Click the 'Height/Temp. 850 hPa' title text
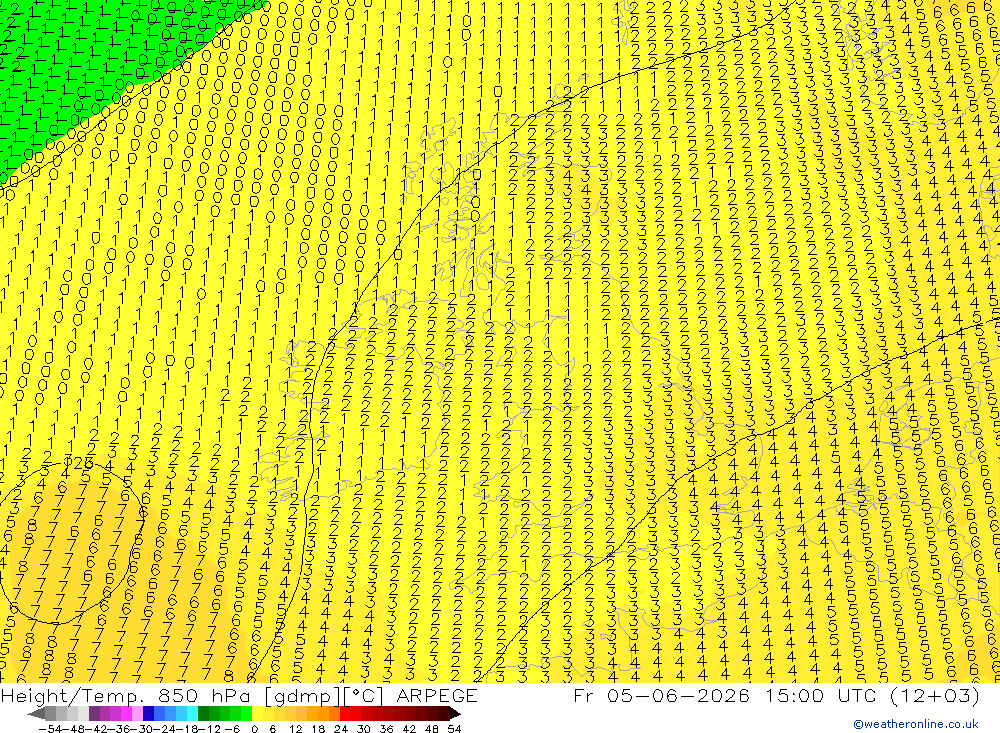Viewport: 1000px width, 733px height. [x=126, y=696]
